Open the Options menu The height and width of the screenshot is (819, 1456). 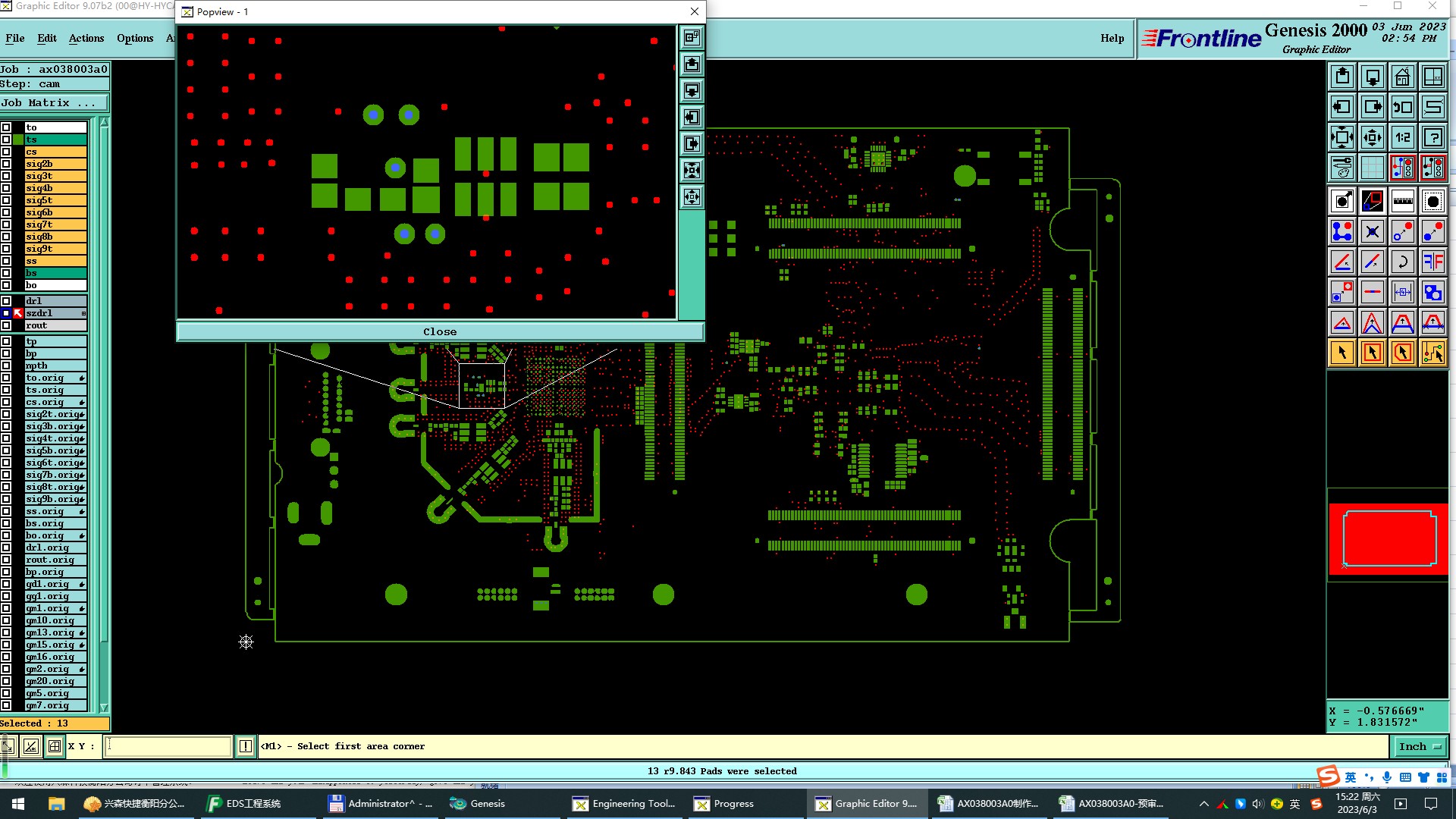click(x=135, y=38)
